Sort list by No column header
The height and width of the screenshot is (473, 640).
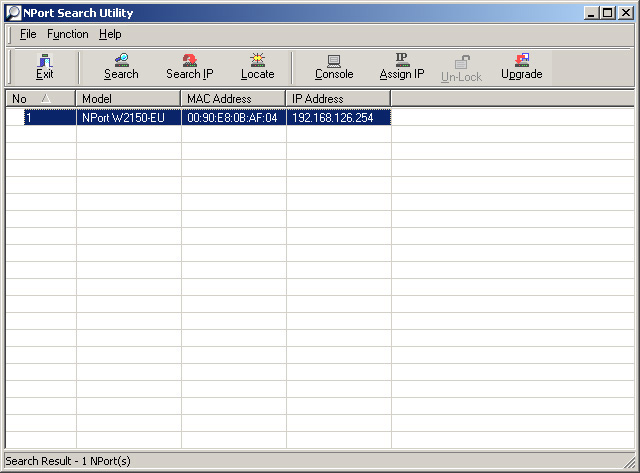[x=40, y=99]
